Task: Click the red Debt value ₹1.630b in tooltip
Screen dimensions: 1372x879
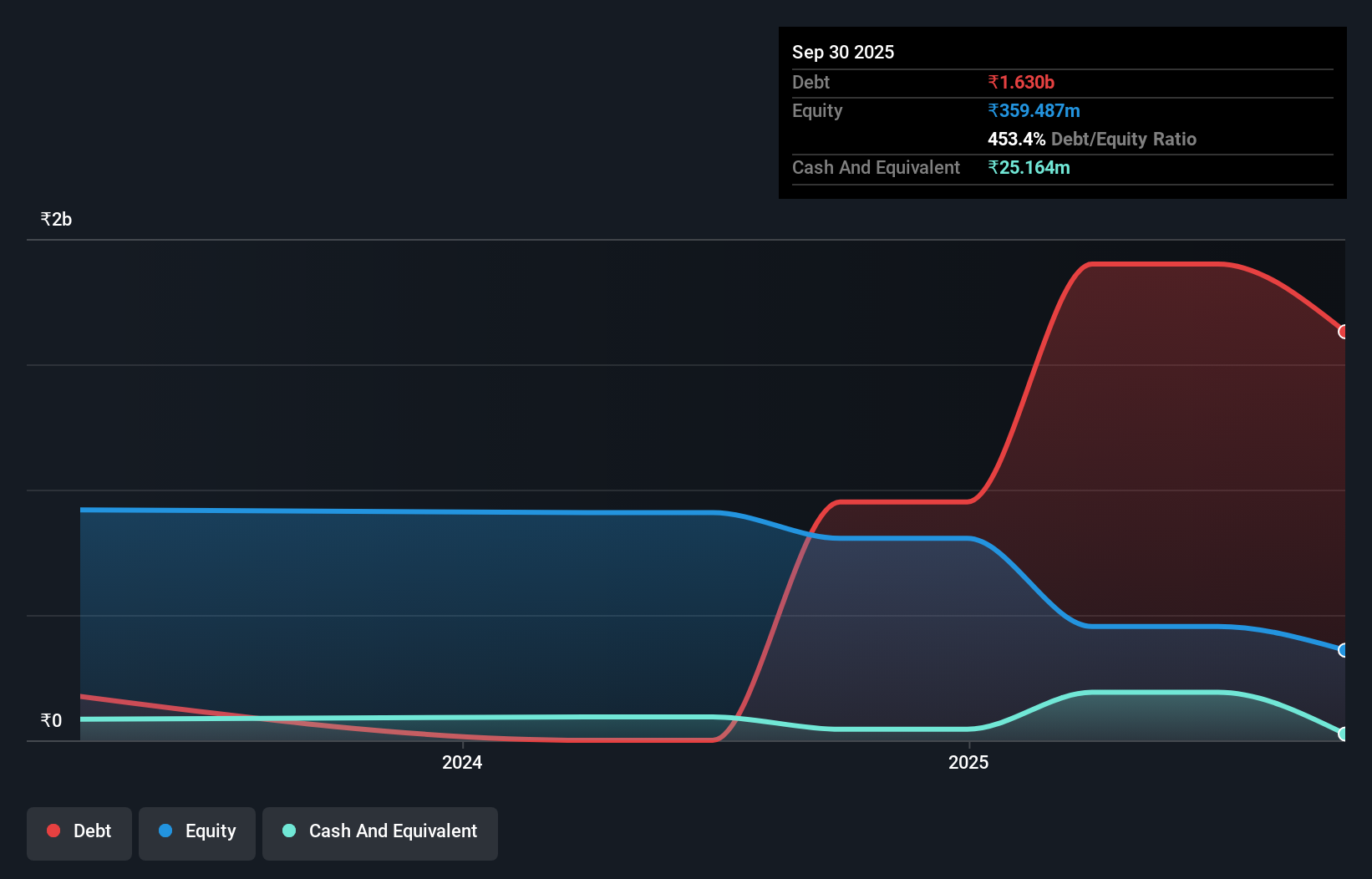Action: pyautogui.click(x=1021, y=82)
